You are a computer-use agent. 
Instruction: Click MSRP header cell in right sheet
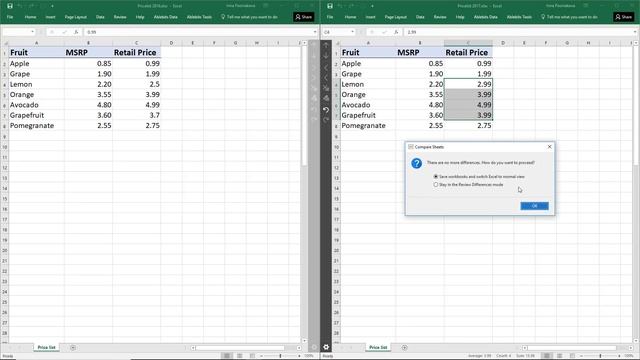[x=420, y=53]
